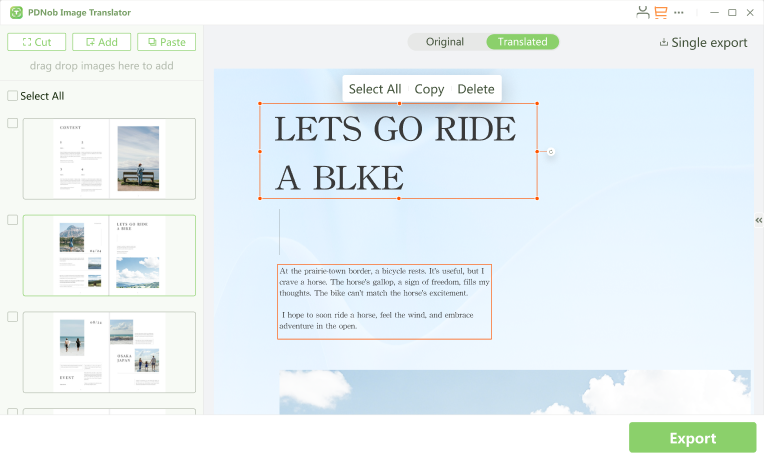Switch to the Original view tab
Image resolution: width=764 pixels, height=458 pixels.
pyautogui.click(x=445, y=42)
